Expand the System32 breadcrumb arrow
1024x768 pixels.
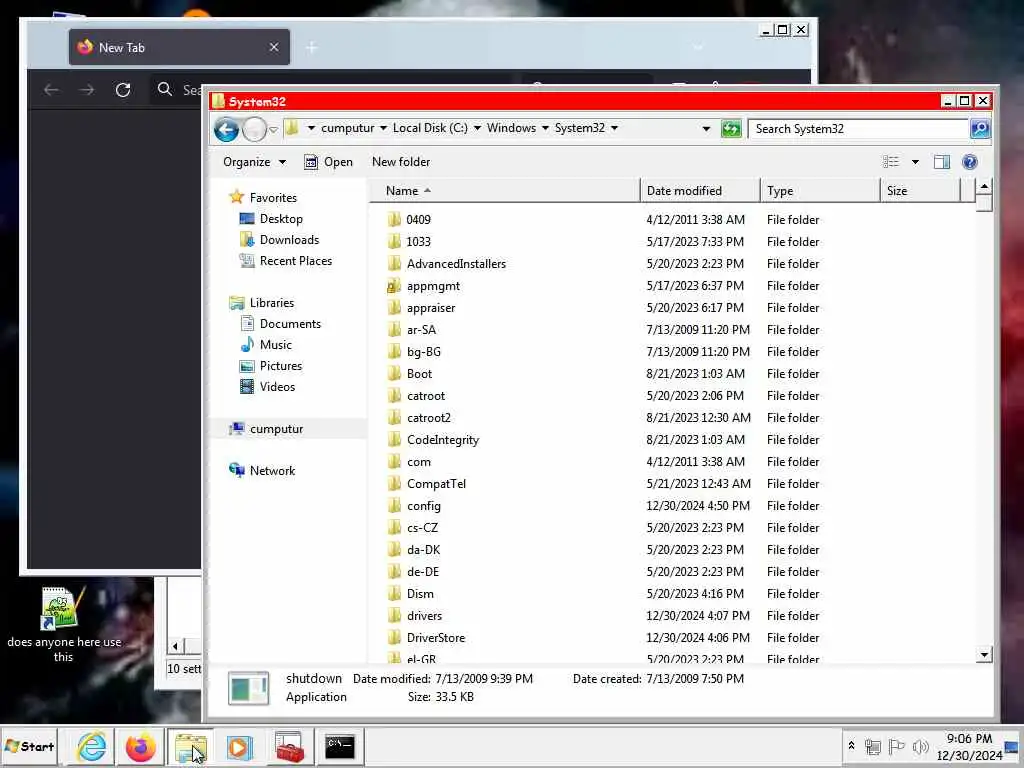click(x=615, y=128)
